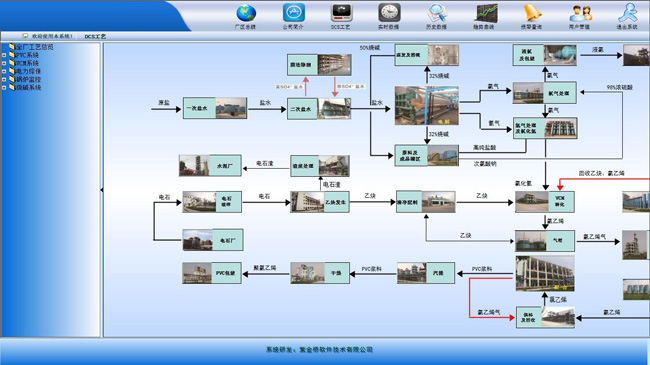Open the clock real-time data icon
The width and height of the screenshot is (650, 365).
tap(389, 12)
